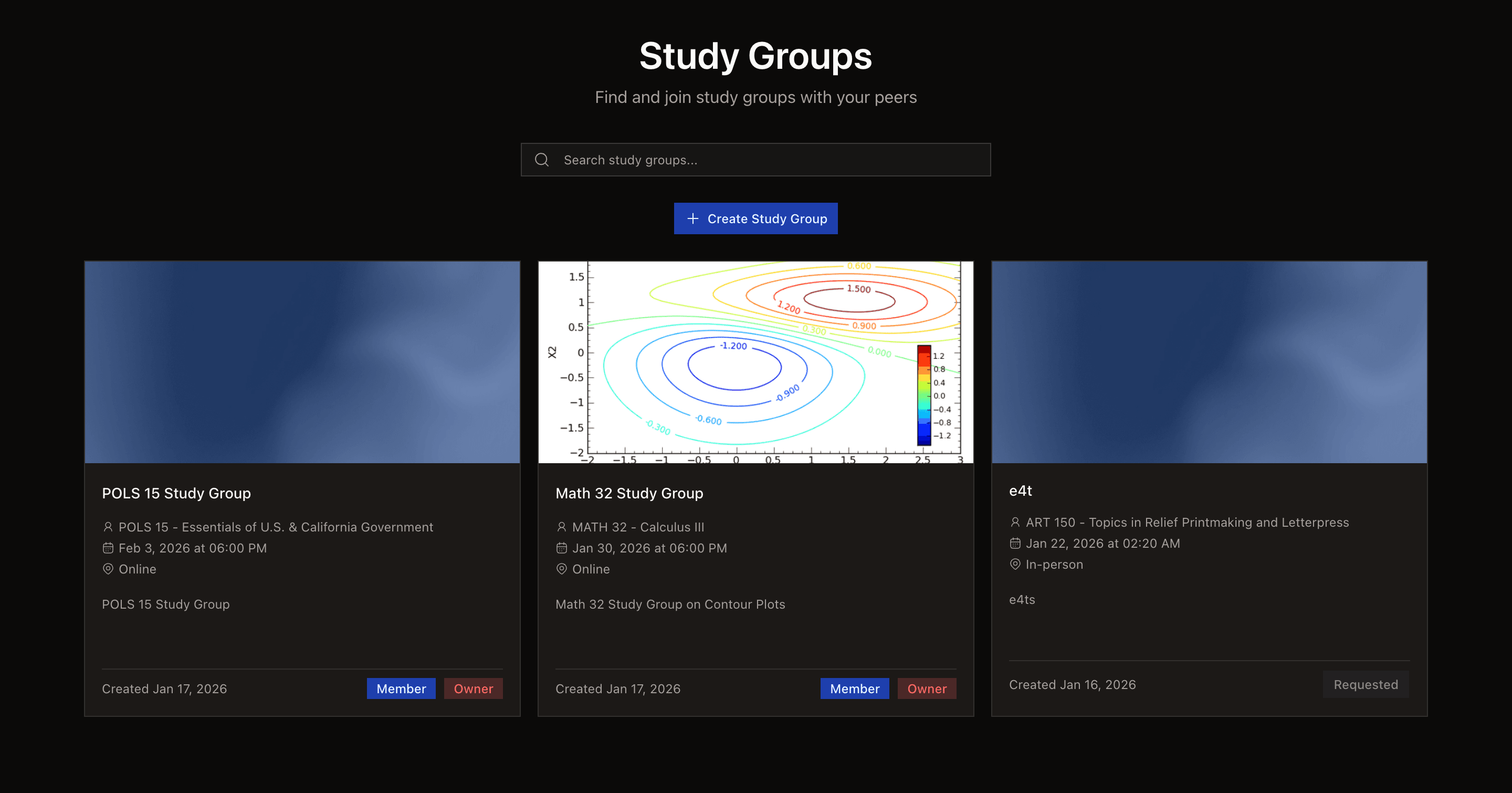Screen dimensions: 1512x793
Task: Click the search magnifier icon
Action: (541, 159)
